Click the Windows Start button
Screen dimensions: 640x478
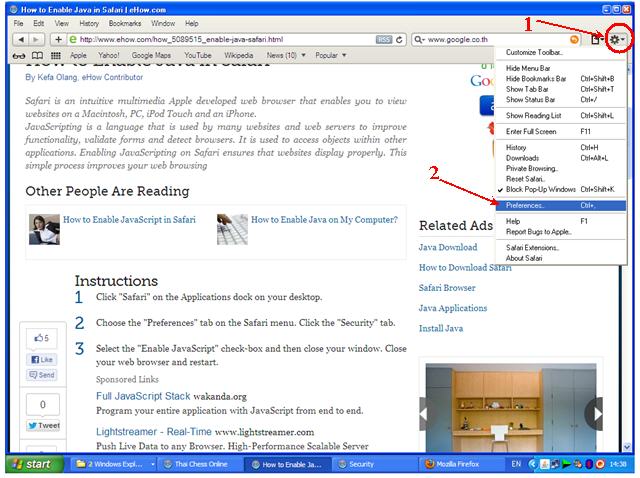coord(34,464)
